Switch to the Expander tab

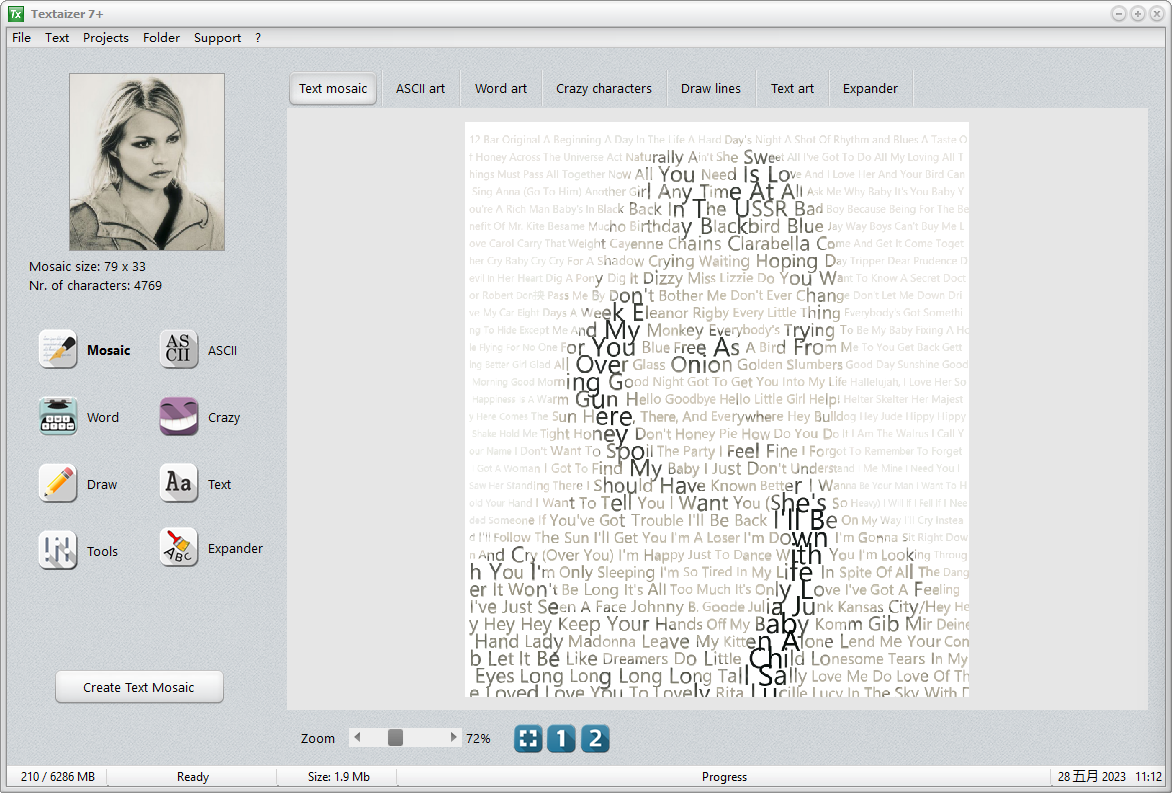pyautogui.click(x=870, y=88)
